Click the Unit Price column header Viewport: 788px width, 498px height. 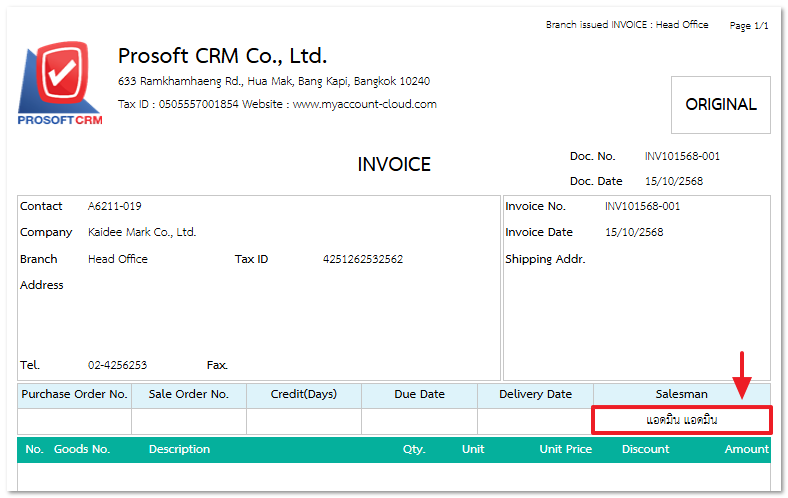click(x=565, y=449)
